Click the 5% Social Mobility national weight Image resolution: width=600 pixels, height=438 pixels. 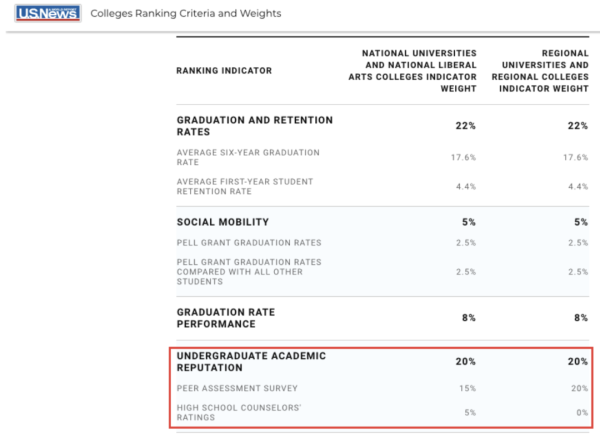469,222
